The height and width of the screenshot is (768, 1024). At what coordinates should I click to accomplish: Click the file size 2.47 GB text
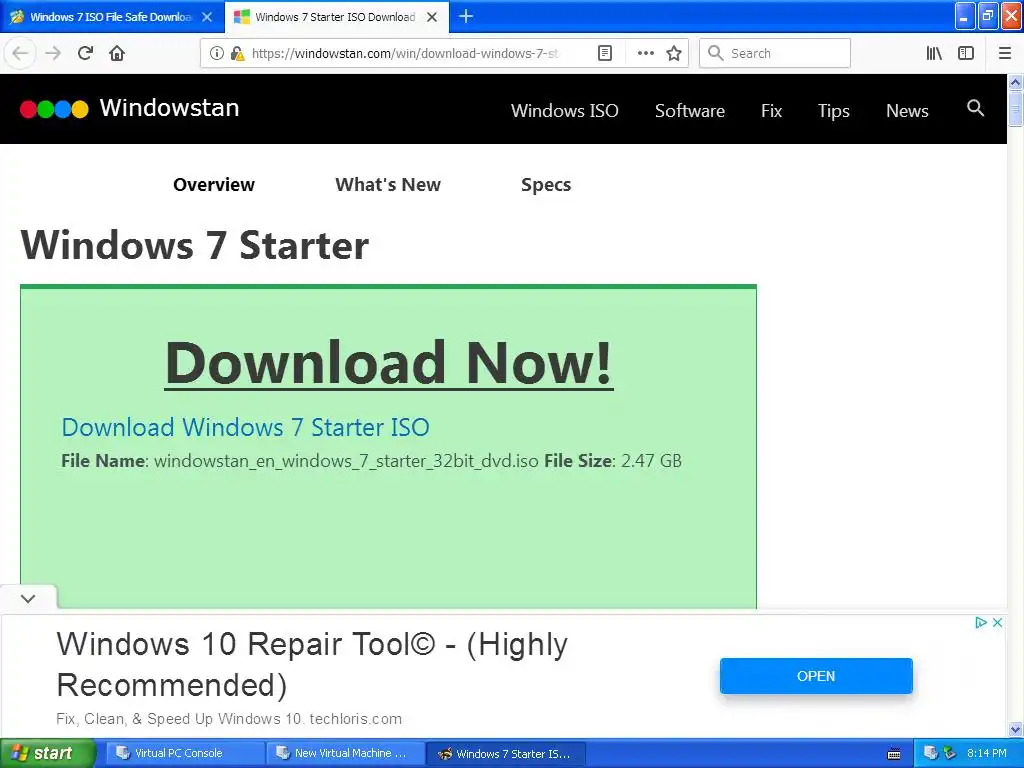coord(651,460)
